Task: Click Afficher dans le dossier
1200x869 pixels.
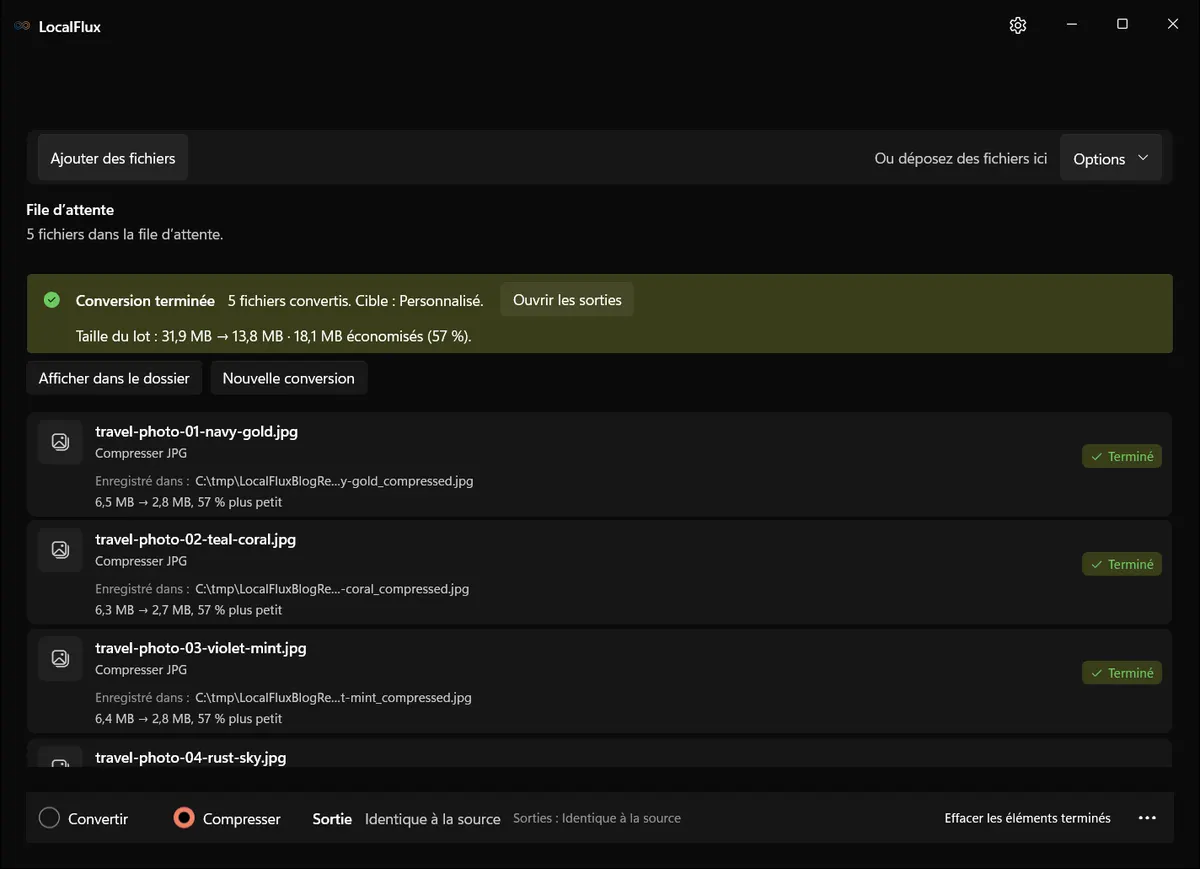Action: [x=114, y=378]
